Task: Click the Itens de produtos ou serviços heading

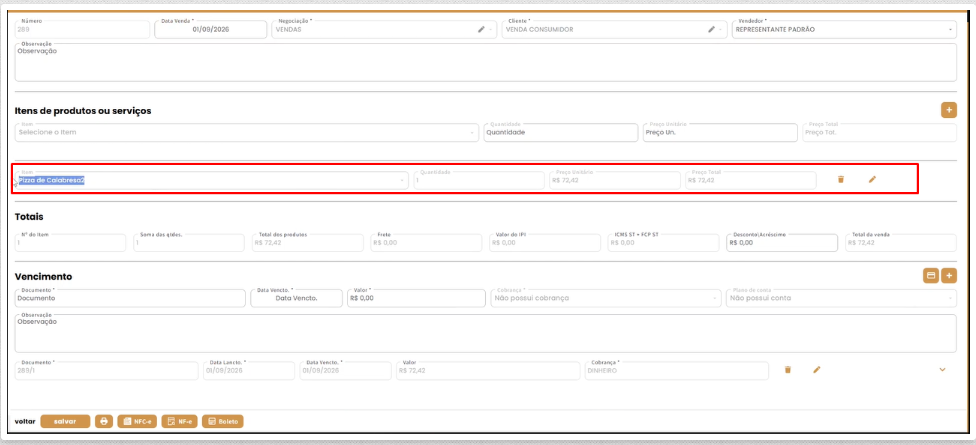Action: click(83, 111)
